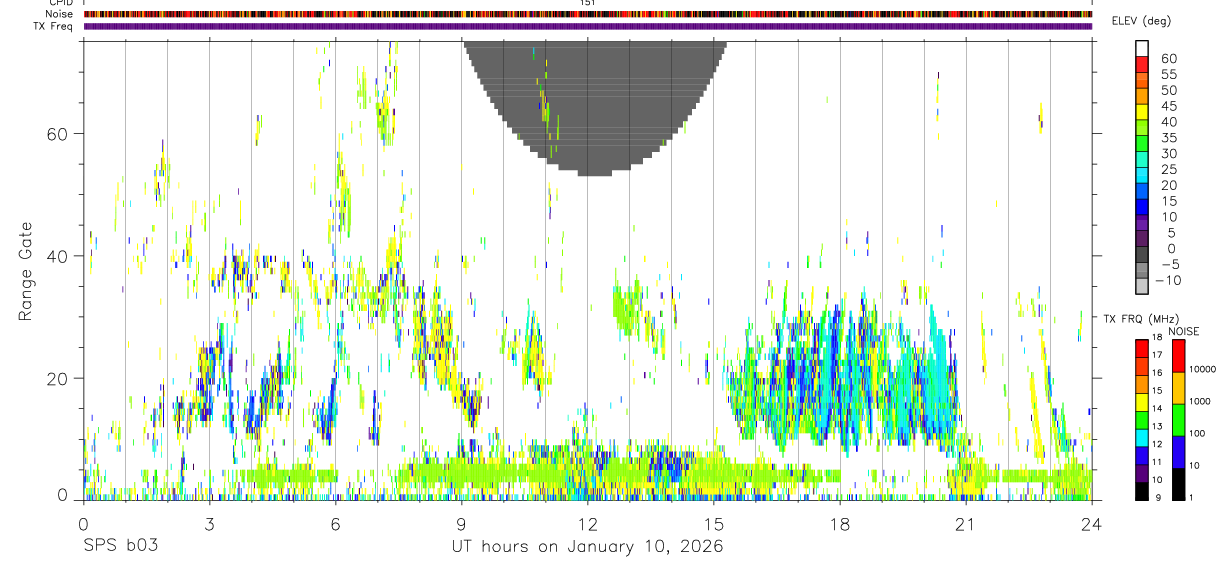This screenshot has height=567, width=1228.
Task: Click the x-axis tick label '12'
Action: point(587,523)
